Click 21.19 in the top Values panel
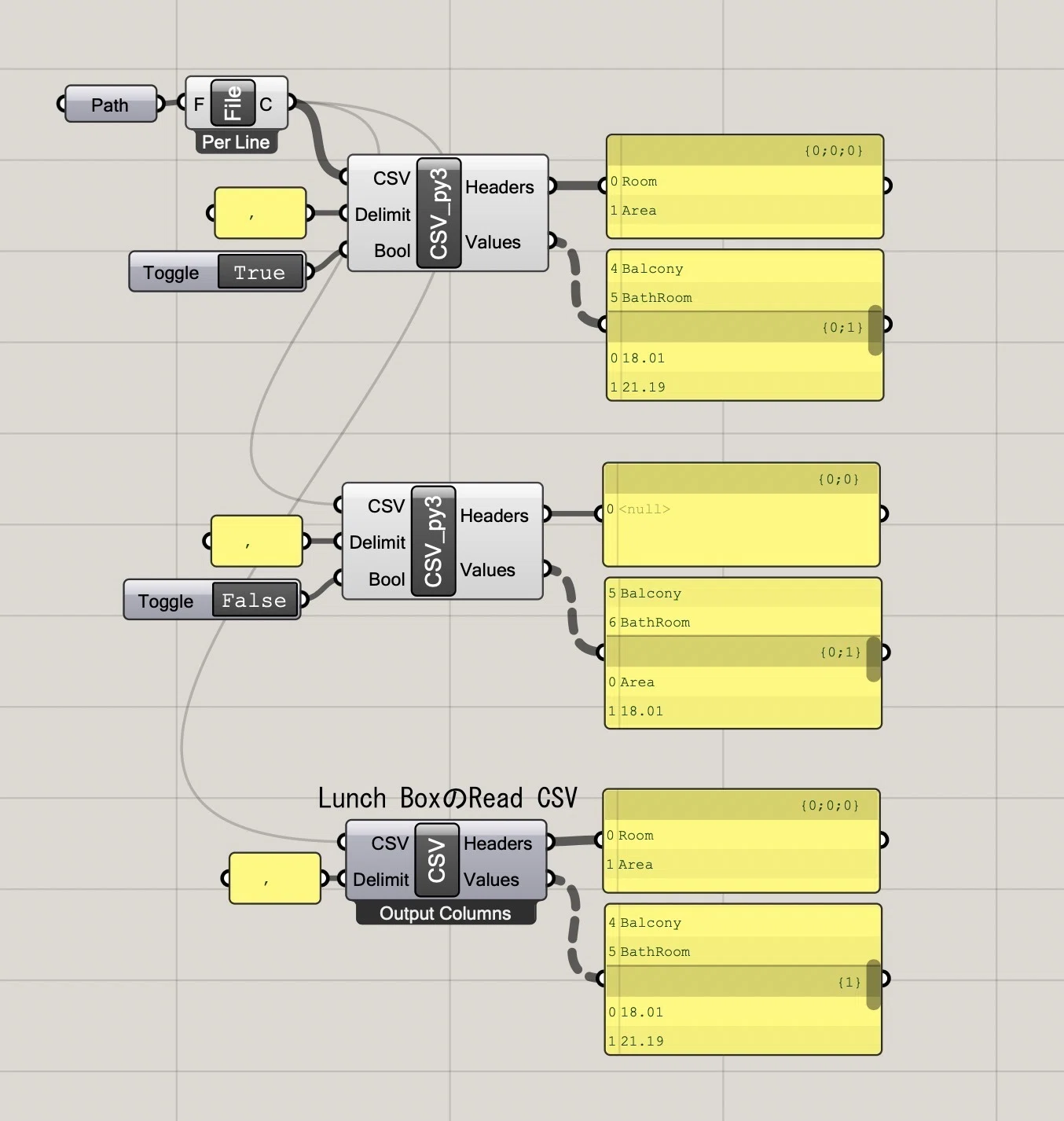The image size is (1064, 1121). point(644,387)
